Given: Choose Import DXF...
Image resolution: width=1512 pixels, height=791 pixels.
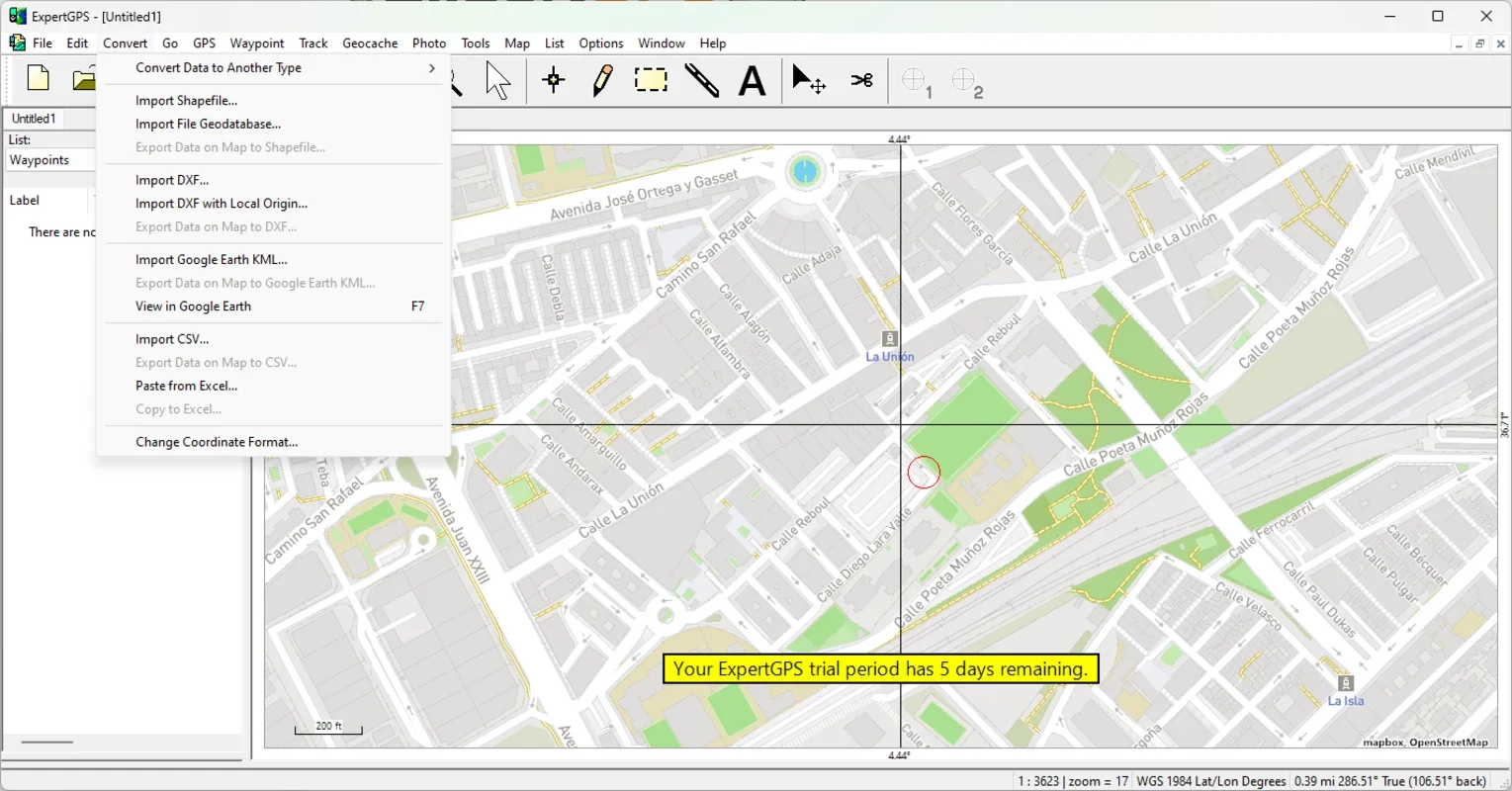Looking at the screenshot, I should (274, 180).
